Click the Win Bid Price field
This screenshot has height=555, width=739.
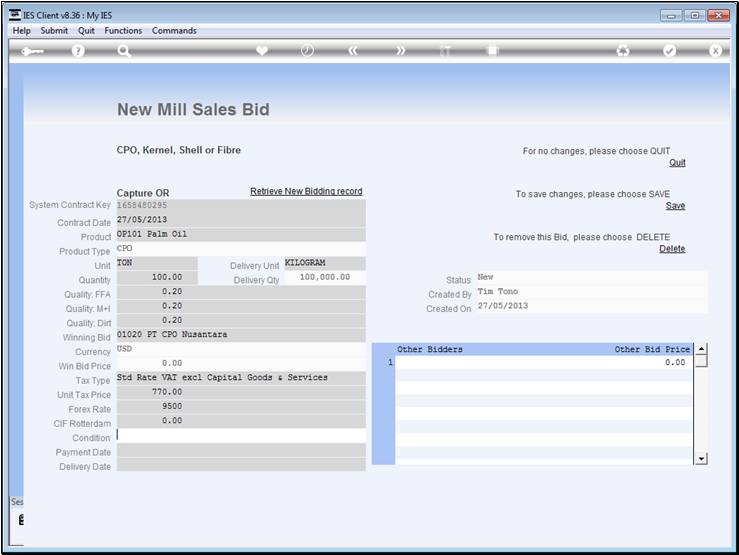[241, 364]
